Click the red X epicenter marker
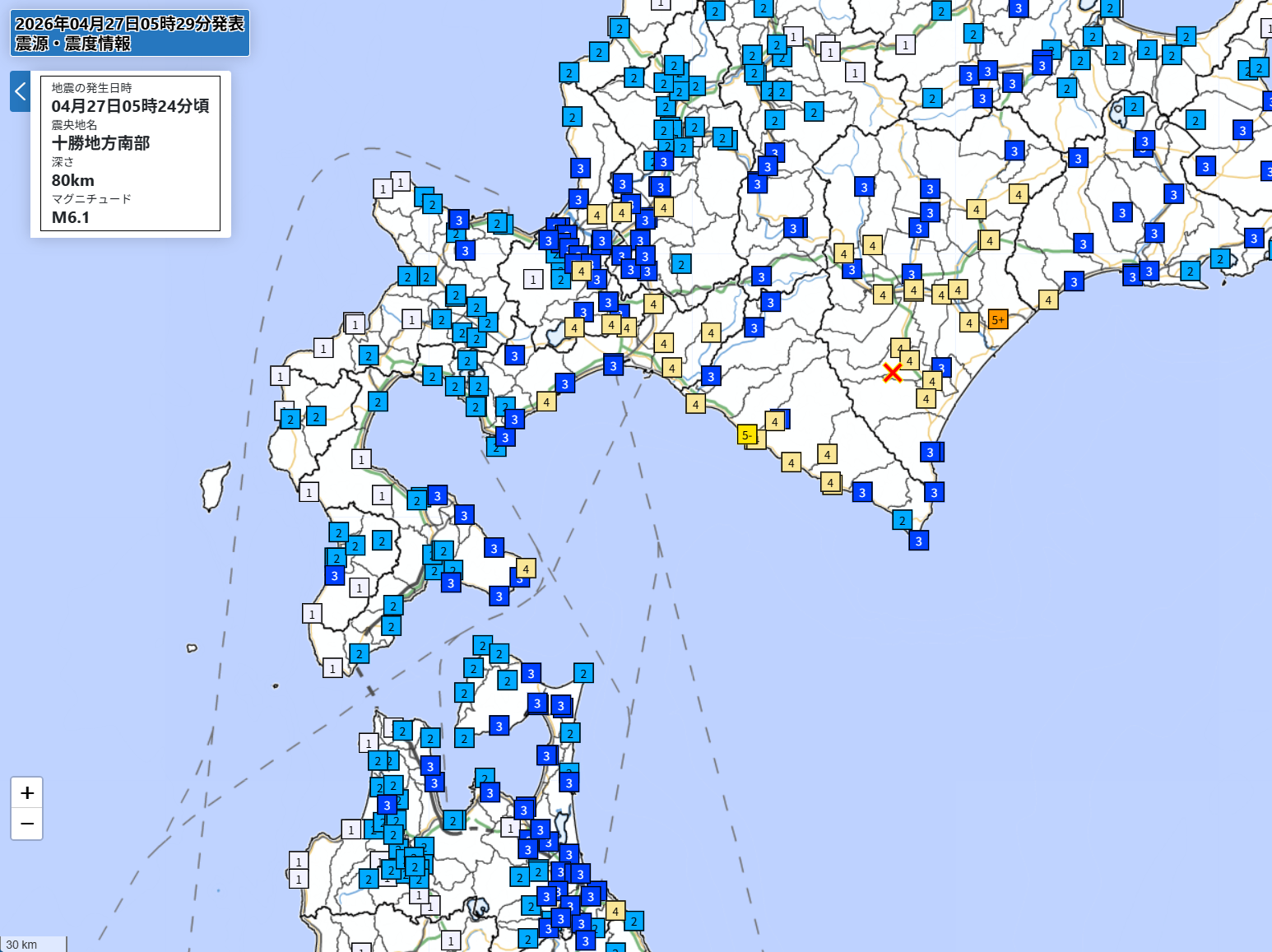The width and height of the screenshot is (1272, 952). pos(893,372)
